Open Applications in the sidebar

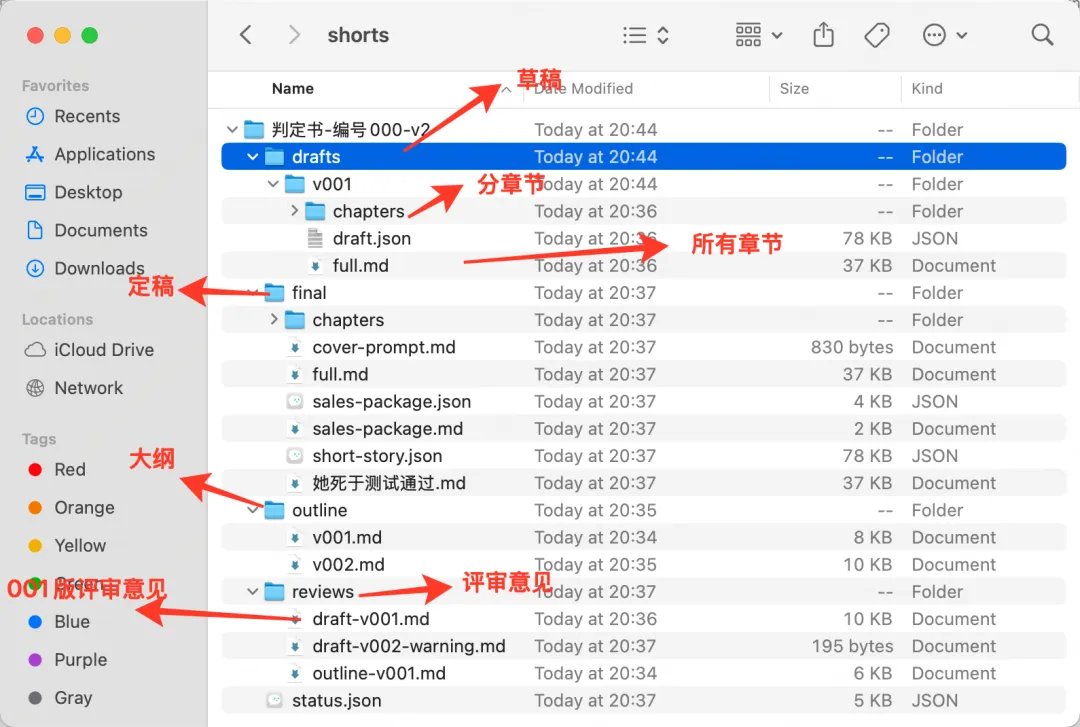pos(90,154)
